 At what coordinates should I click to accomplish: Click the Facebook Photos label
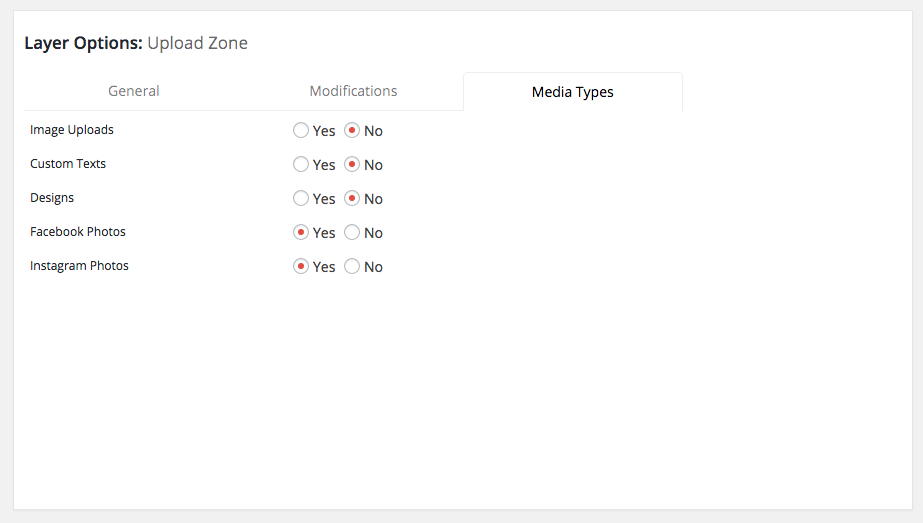pyautogui.click(x=78, y=232)
